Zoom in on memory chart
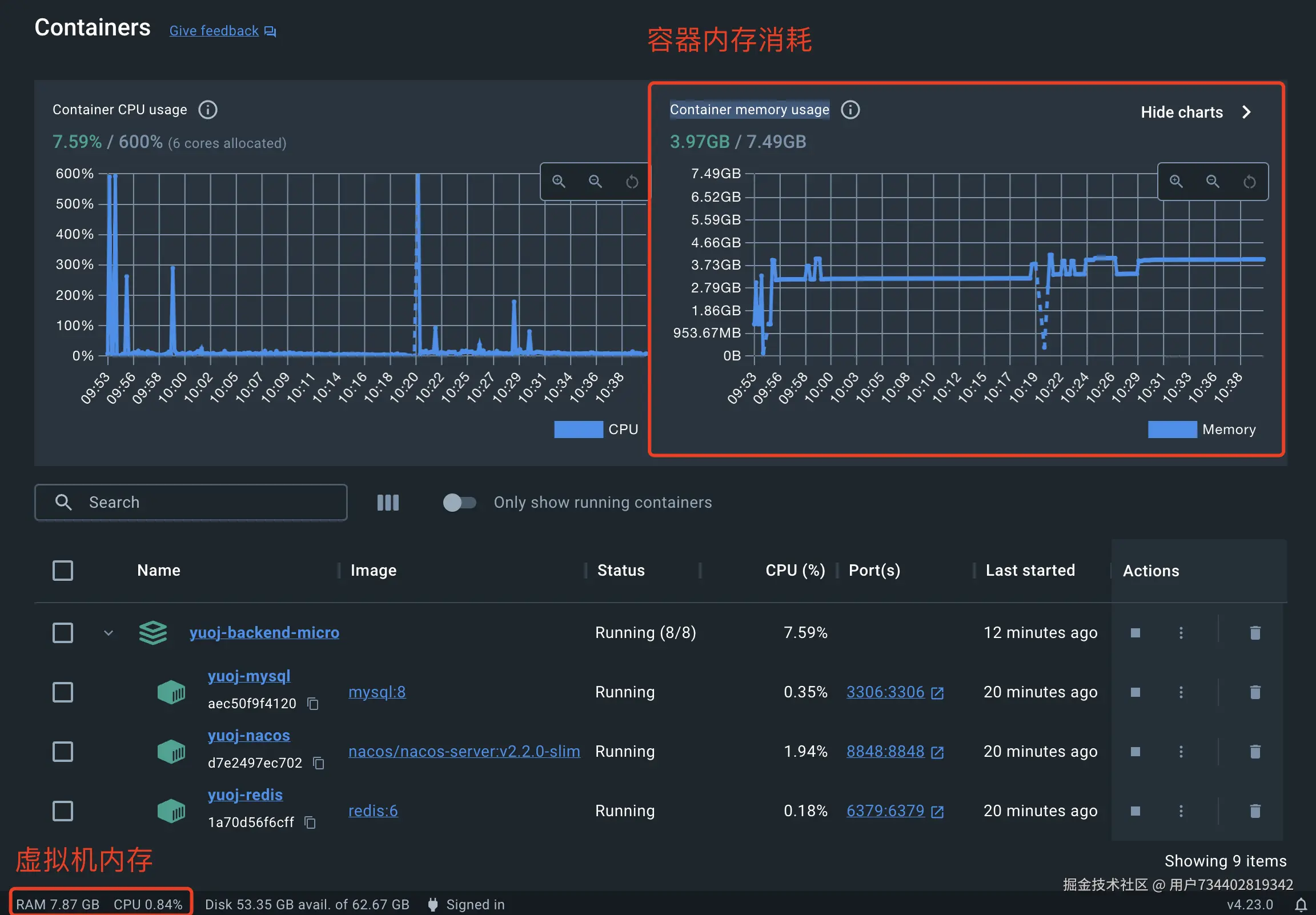Image resolution: width=1316 pixels, height=915 pixels. 1176,181
